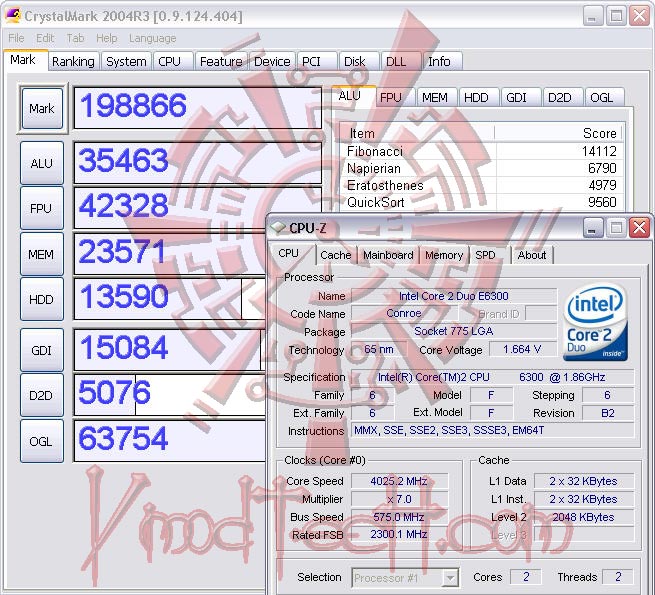This screenshot has height=595, width=655.
Task: Switch to the Device tab
Action: click(272, 61)
